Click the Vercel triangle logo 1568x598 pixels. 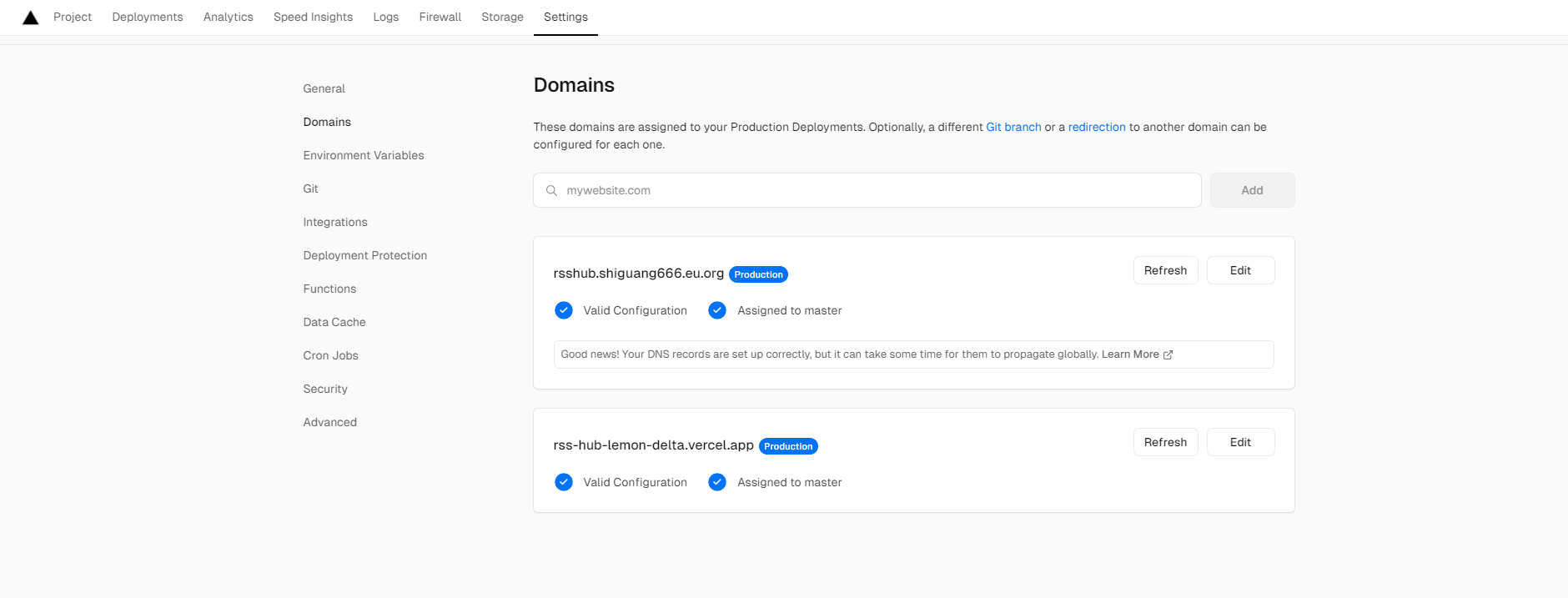point(31,18)
